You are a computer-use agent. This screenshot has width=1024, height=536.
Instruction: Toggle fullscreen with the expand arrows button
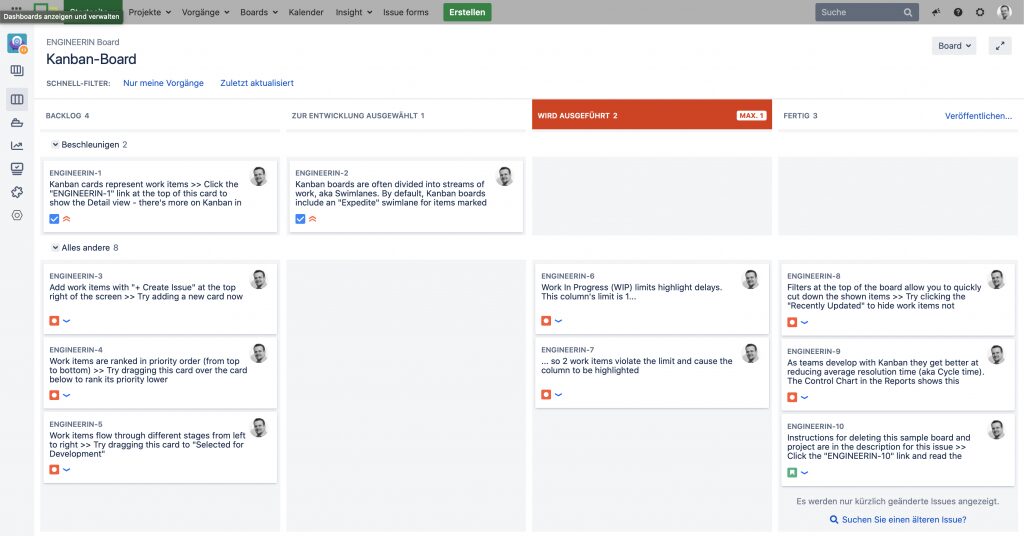point(1000,46)
